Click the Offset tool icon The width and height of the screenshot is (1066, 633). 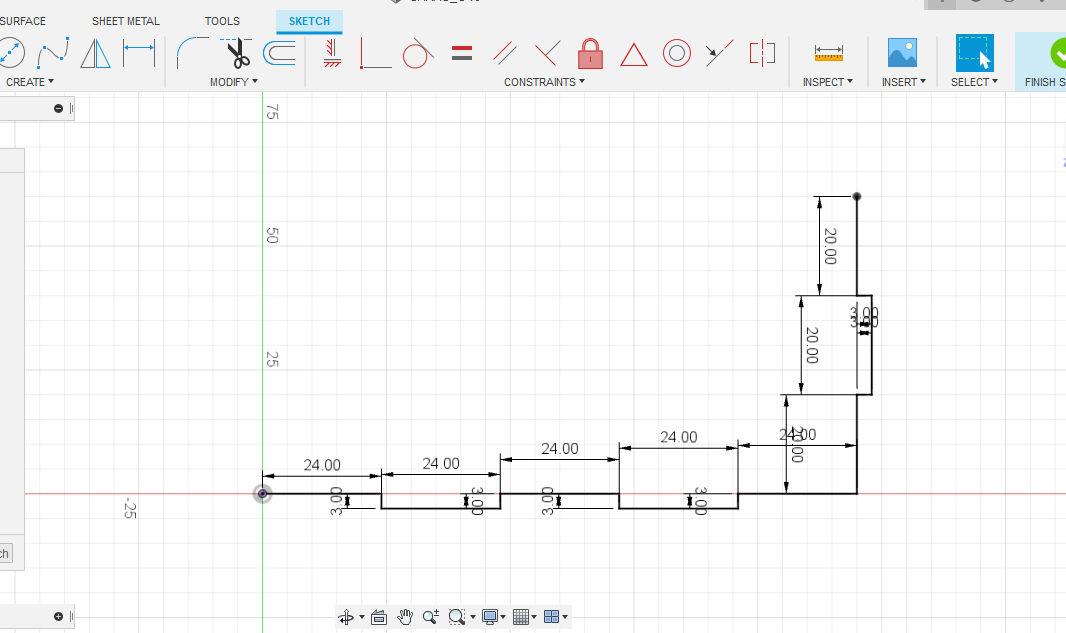tap(281, 52)
